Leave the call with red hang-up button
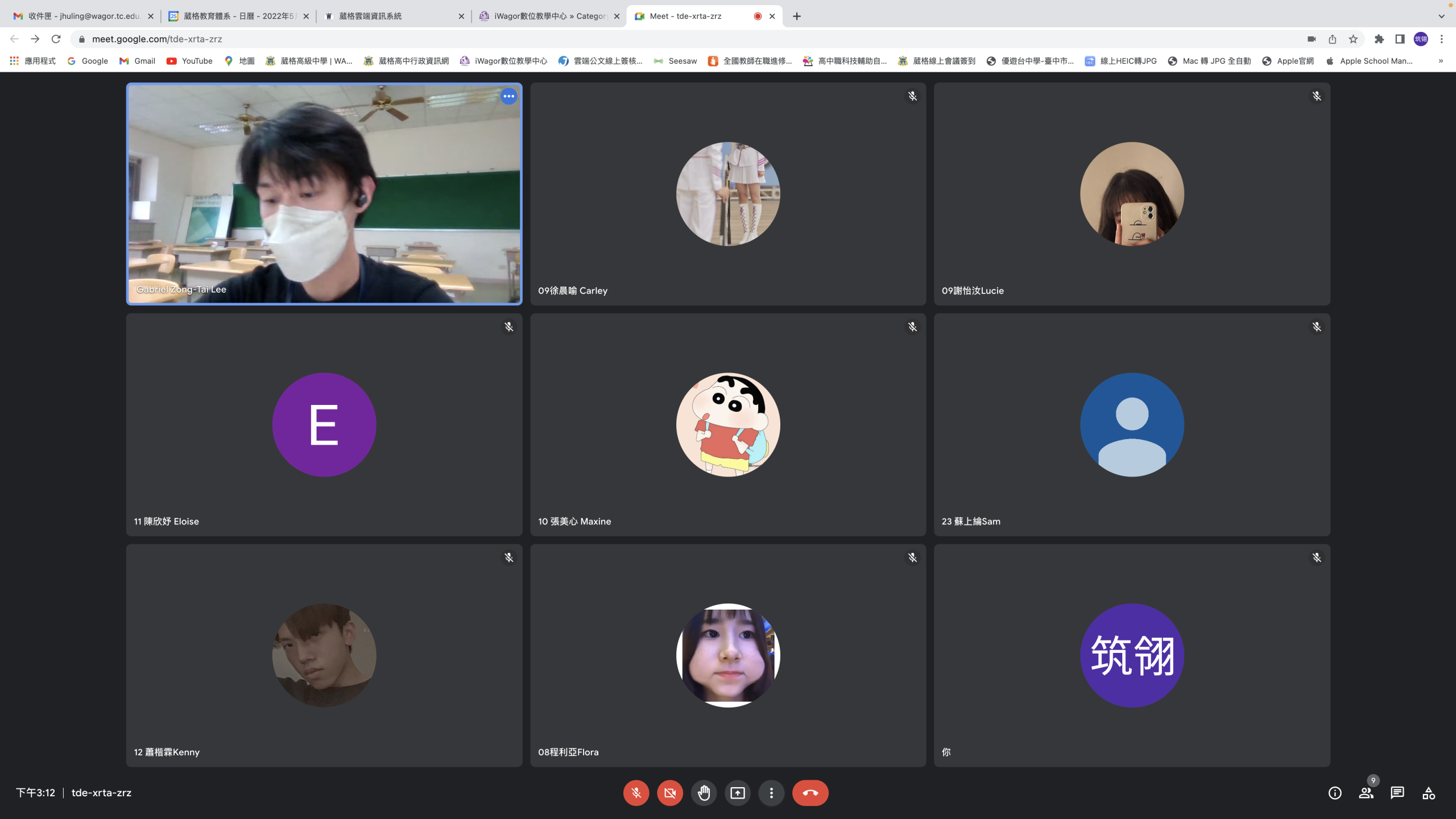1456x819 pixels. [810, 793]
